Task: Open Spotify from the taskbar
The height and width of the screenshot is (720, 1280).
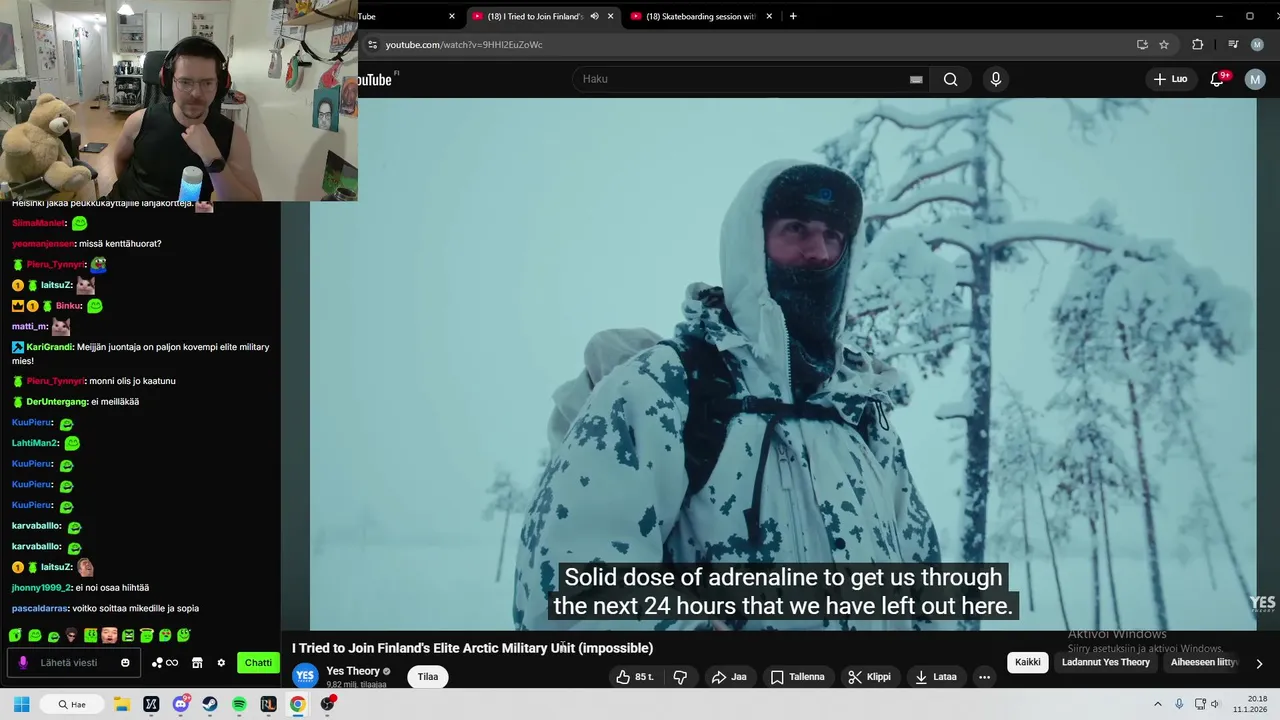Action: pyautogui.click(x=239, y=704)
